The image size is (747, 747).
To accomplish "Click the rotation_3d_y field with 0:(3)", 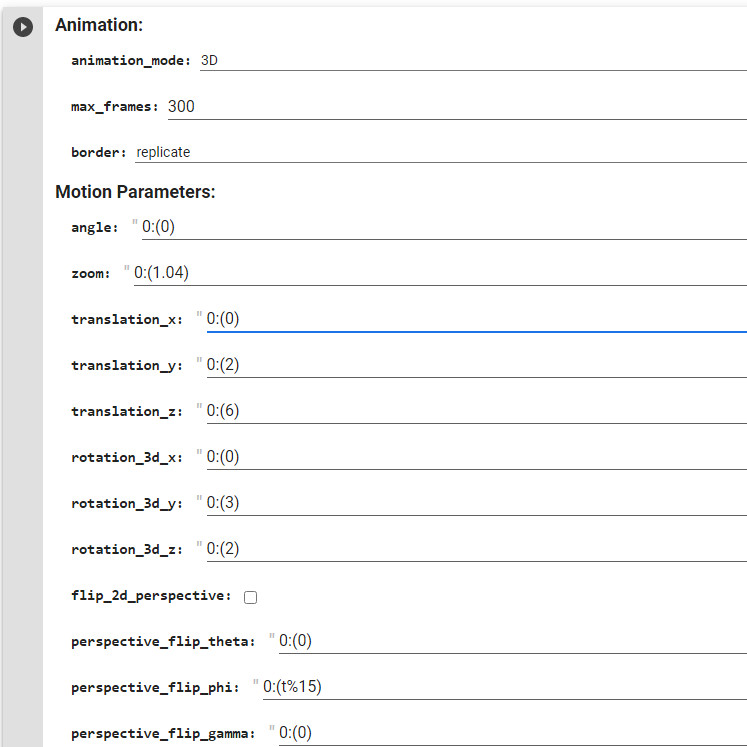I will tap(476, 504).
